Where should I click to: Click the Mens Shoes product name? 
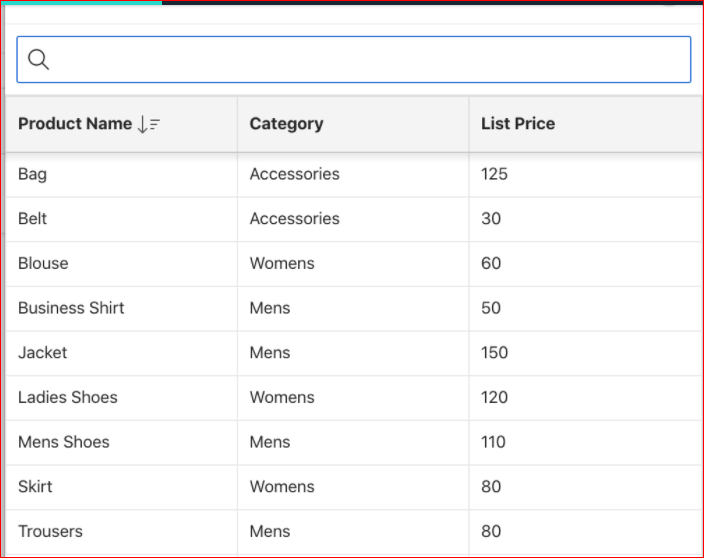[x=64, y=442]
